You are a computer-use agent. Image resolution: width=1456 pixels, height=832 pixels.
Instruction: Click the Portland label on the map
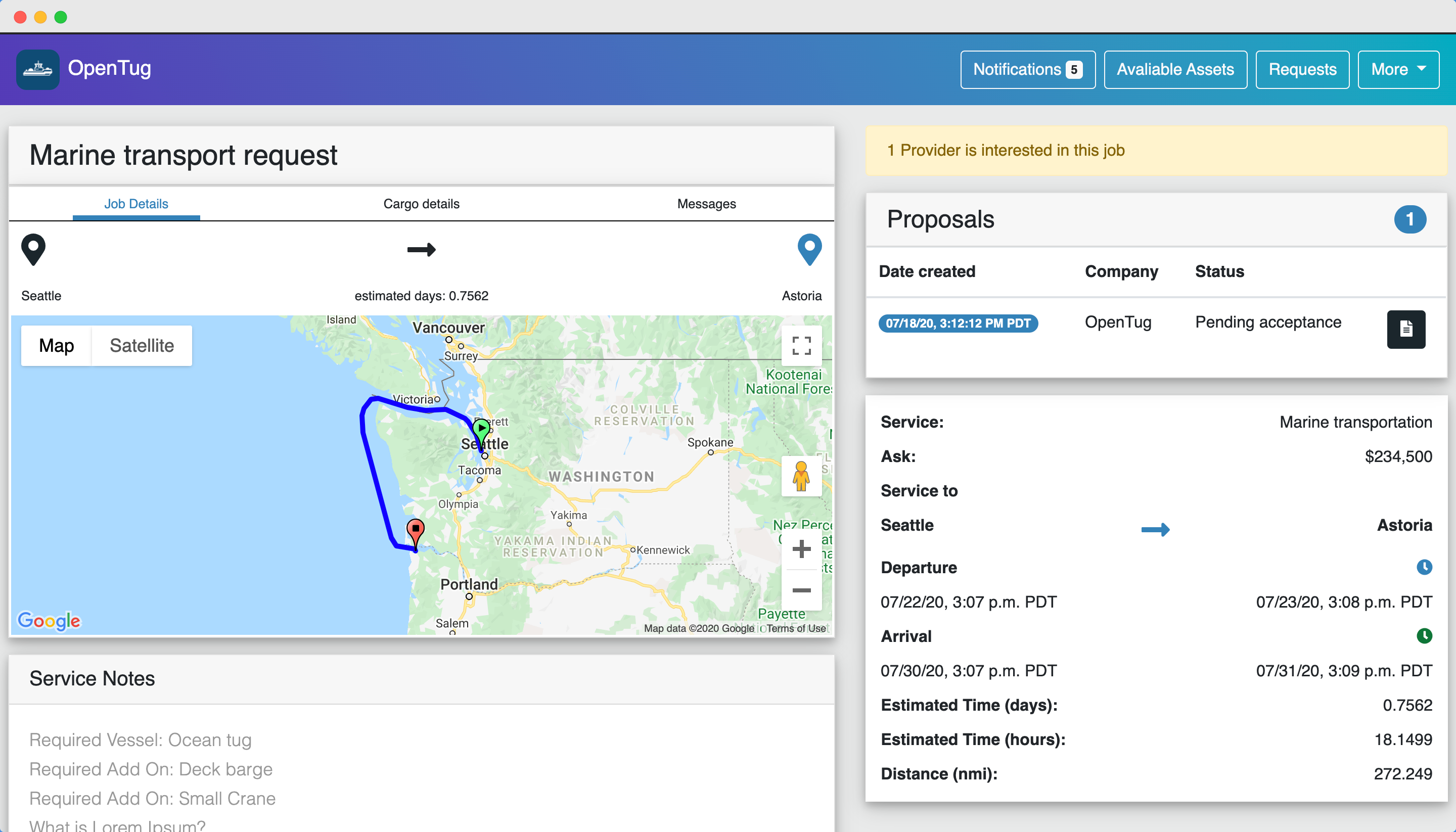click(469, 584)
